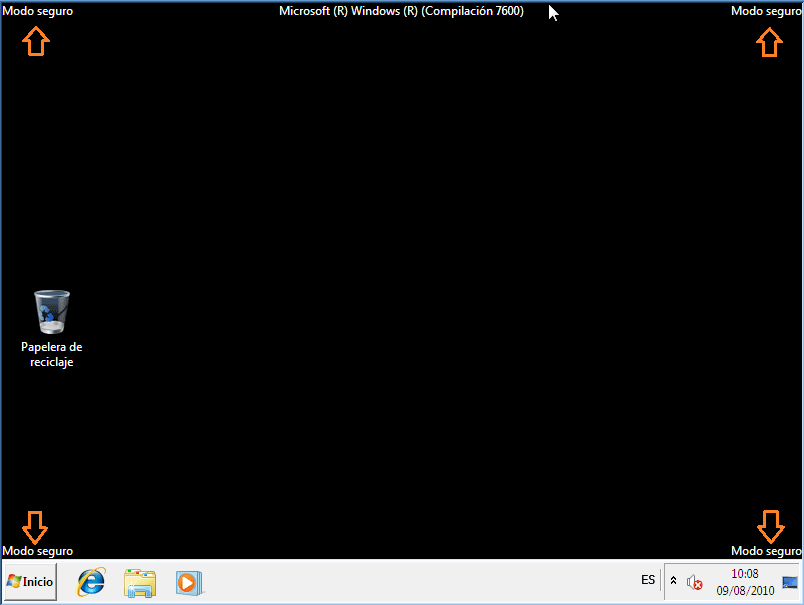Click the empty taskbar area right of Media Player
The width and height of the screenshot is (804, 605).
420,581
